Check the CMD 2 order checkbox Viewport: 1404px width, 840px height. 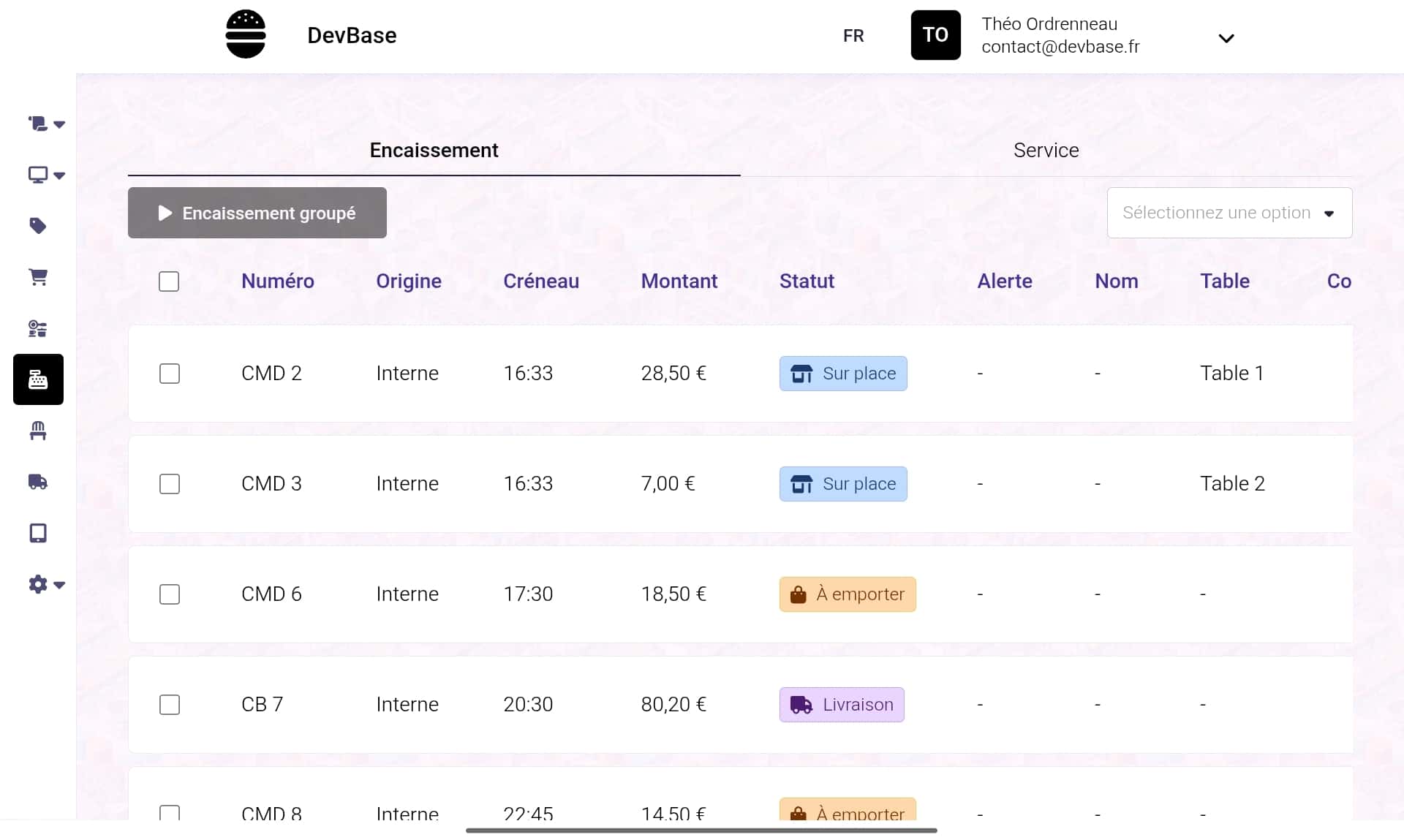coord(170,374)
